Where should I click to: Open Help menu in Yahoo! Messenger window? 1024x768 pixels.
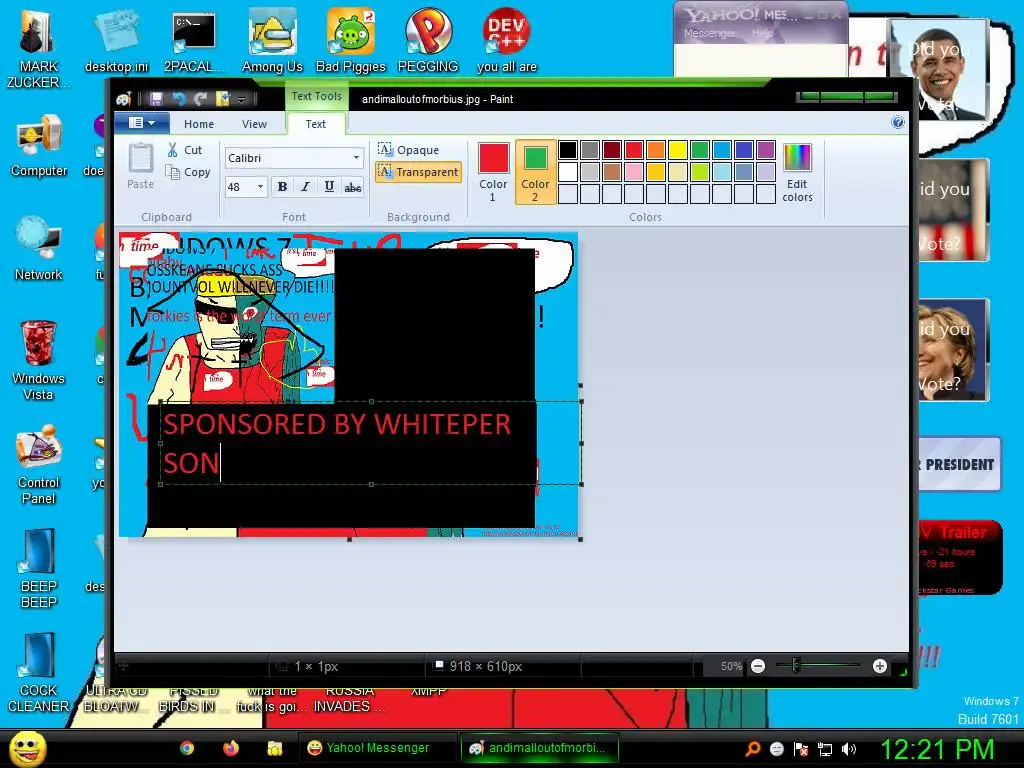(x=762, y=33)
